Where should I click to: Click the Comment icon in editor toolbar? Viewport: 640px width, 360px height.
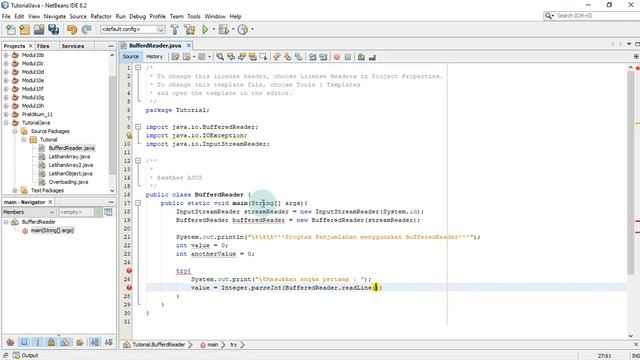(x=361, y=57)
